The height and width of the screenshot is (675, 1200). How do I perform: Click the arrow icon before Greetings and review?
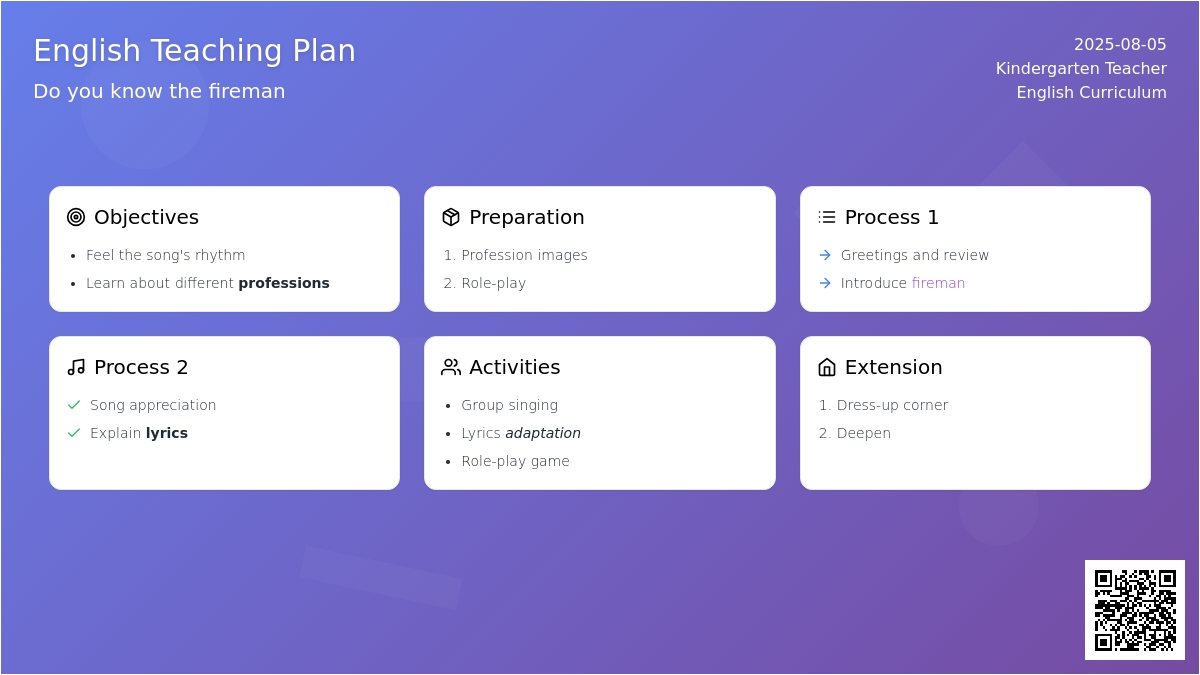coord(825,255)
